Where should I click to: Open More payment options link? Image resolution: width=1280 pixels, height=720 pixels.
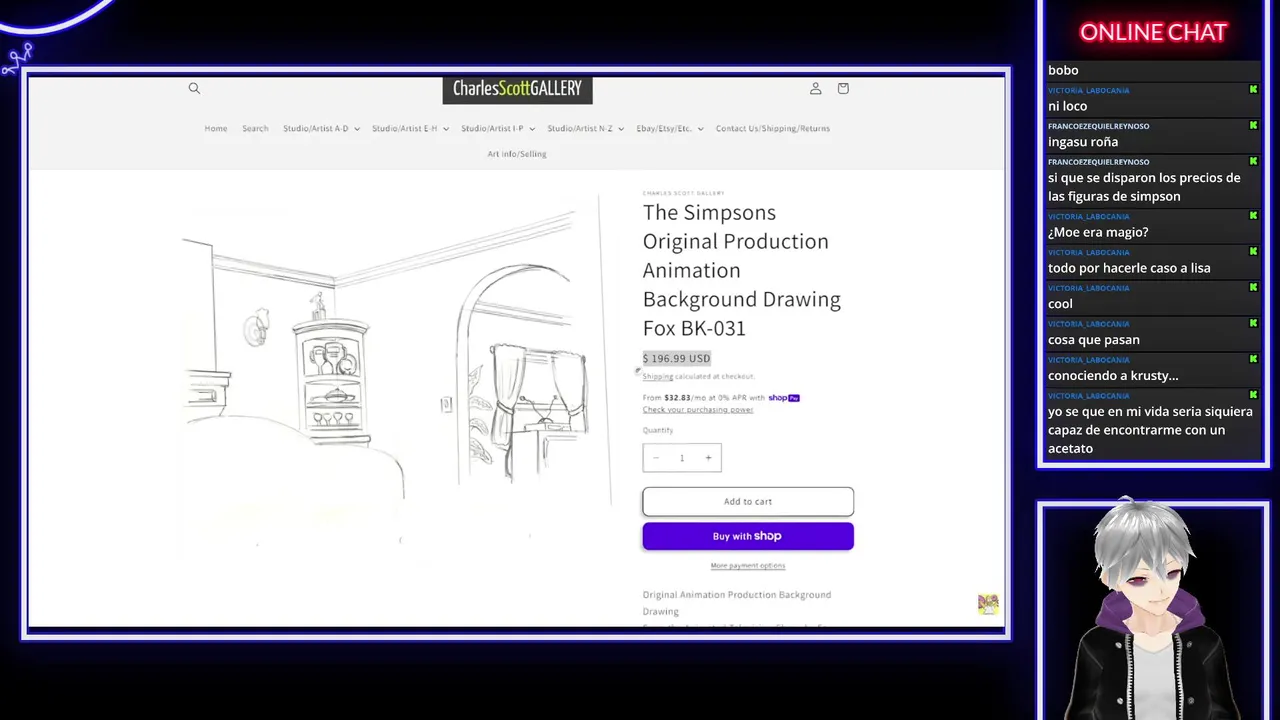point(748,566)
